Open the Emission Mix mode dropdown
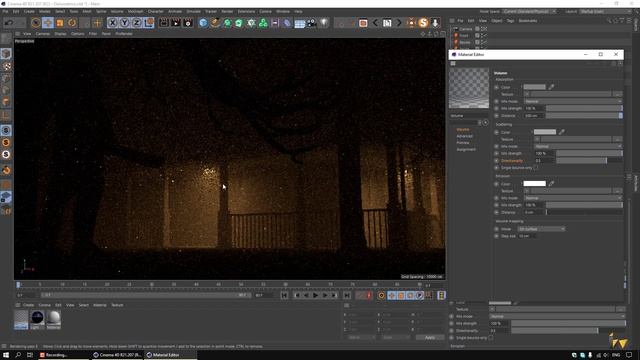This screenshot has width=640, height=360. pos(573,198)
